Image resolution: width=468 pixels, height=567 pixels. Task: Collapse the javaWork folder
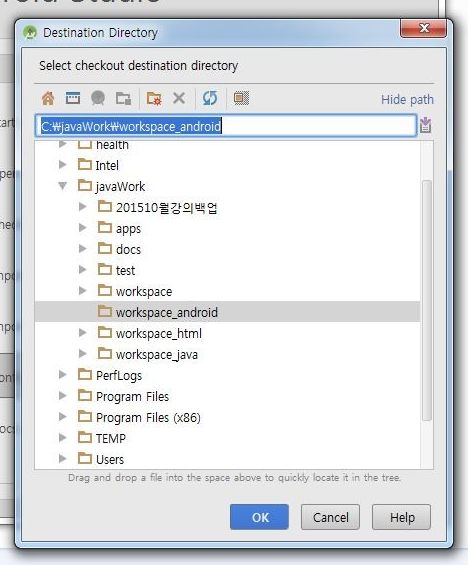[x=63, y=186]
